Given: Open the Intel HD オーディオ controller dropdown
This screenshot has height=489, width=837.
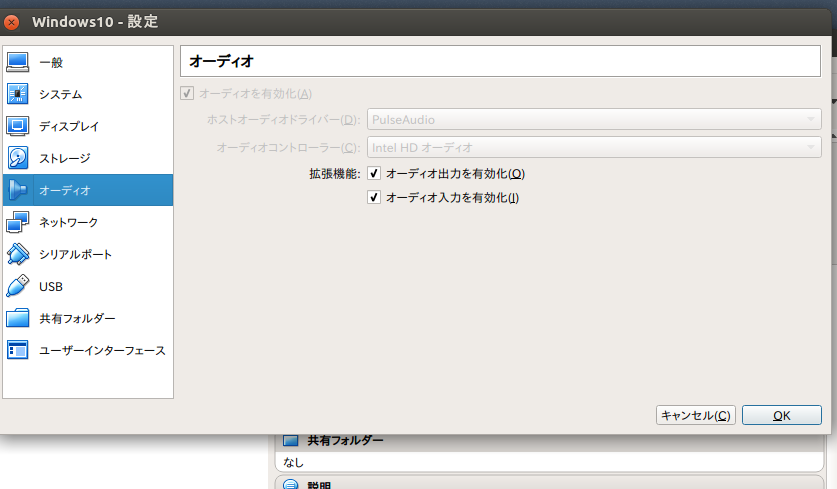Looking at the screenshot, I should click(x=594, y=147).
